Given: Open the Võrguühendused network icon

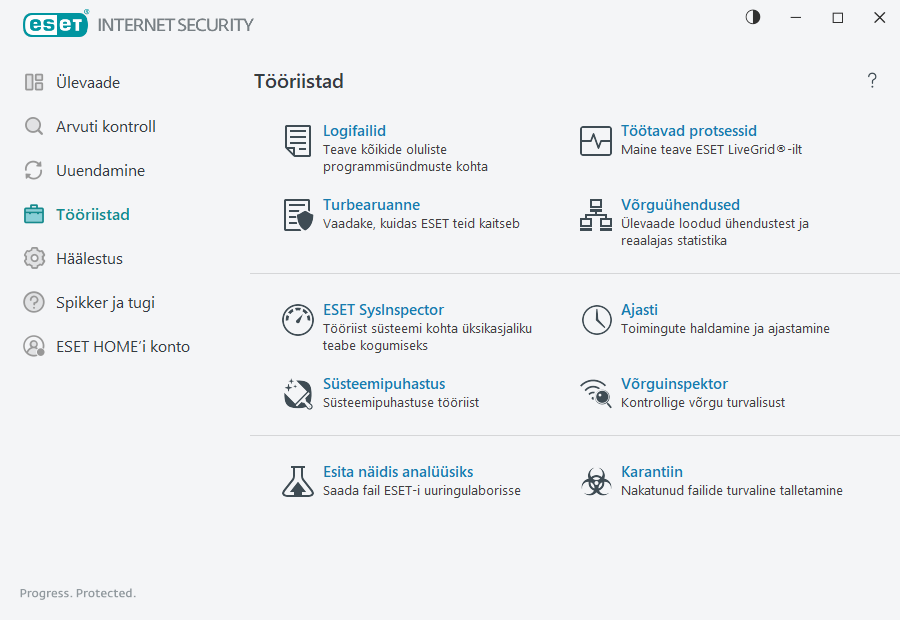Looking at the screenshot, I should click(596, 215).
